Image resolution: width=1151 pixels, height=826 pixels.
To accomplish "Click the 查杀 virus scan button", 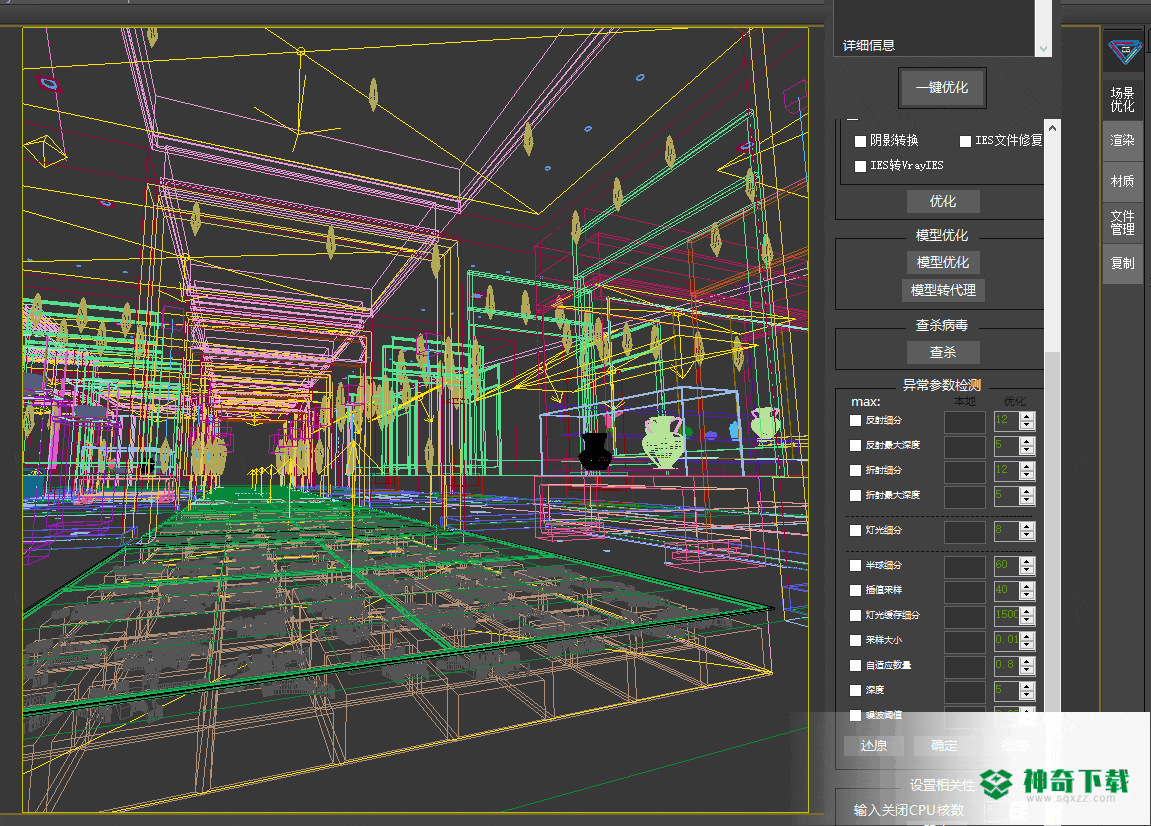I will pos(943,352).
